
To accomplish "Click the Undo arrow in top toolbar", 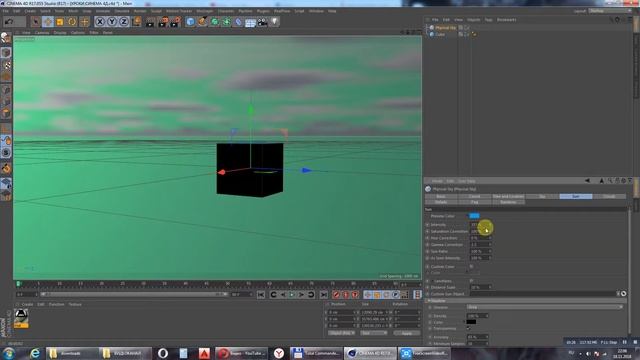I will pos(9,22).
